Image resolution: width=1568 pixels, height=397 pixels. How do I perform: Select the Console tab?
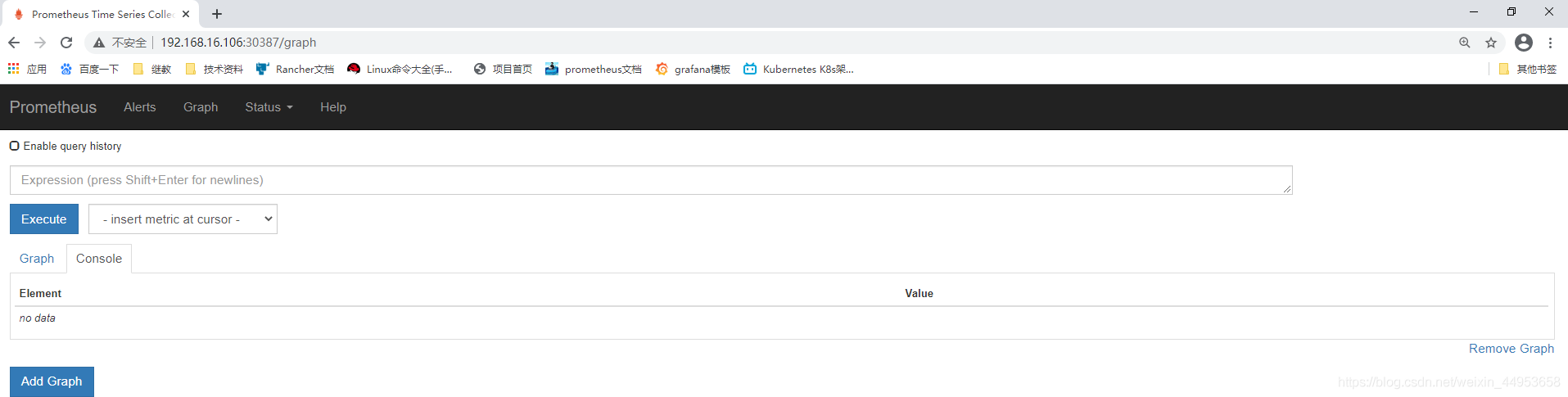click(99, 259)
